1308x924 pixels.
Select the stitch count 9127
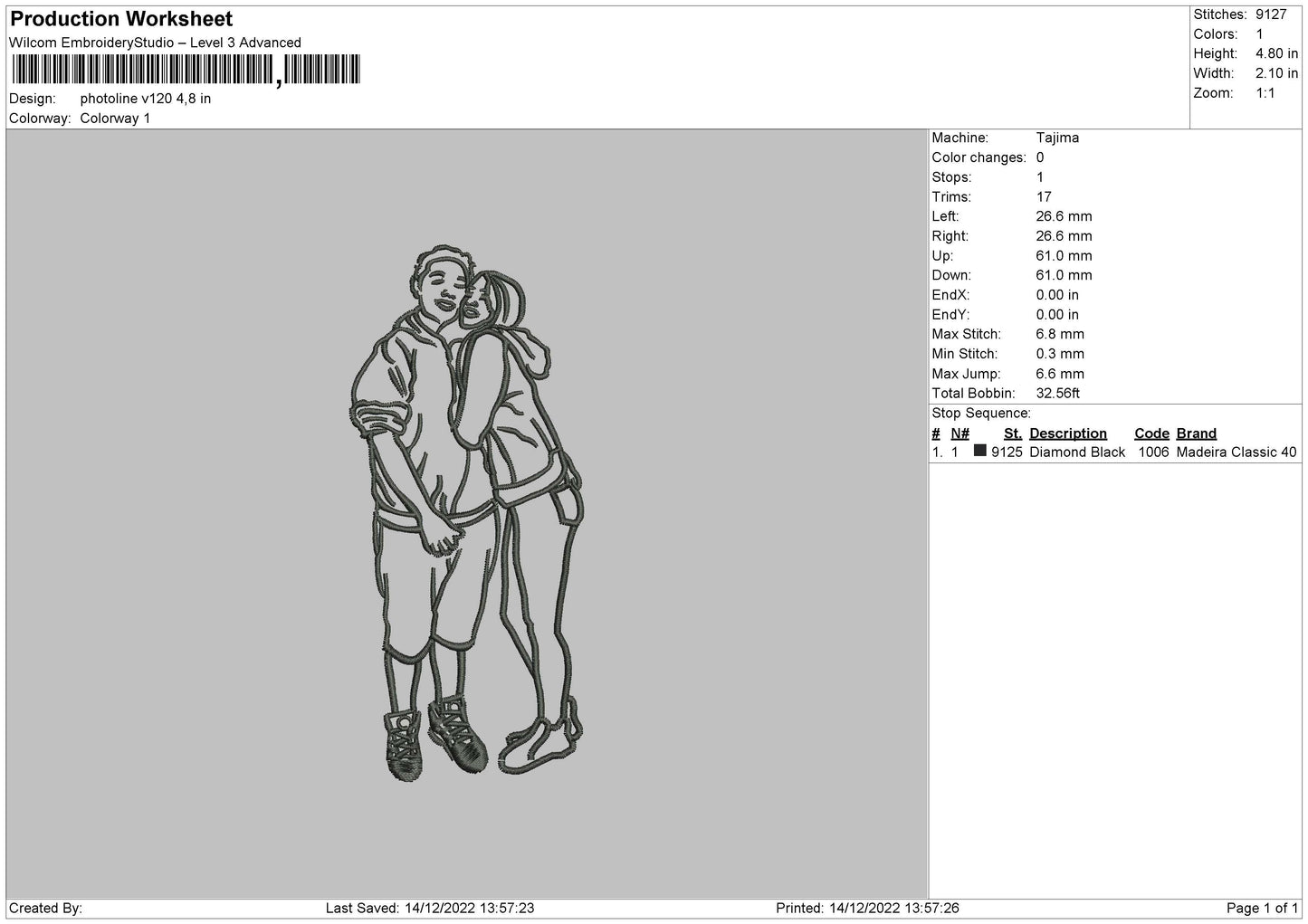click(1271, 14)
